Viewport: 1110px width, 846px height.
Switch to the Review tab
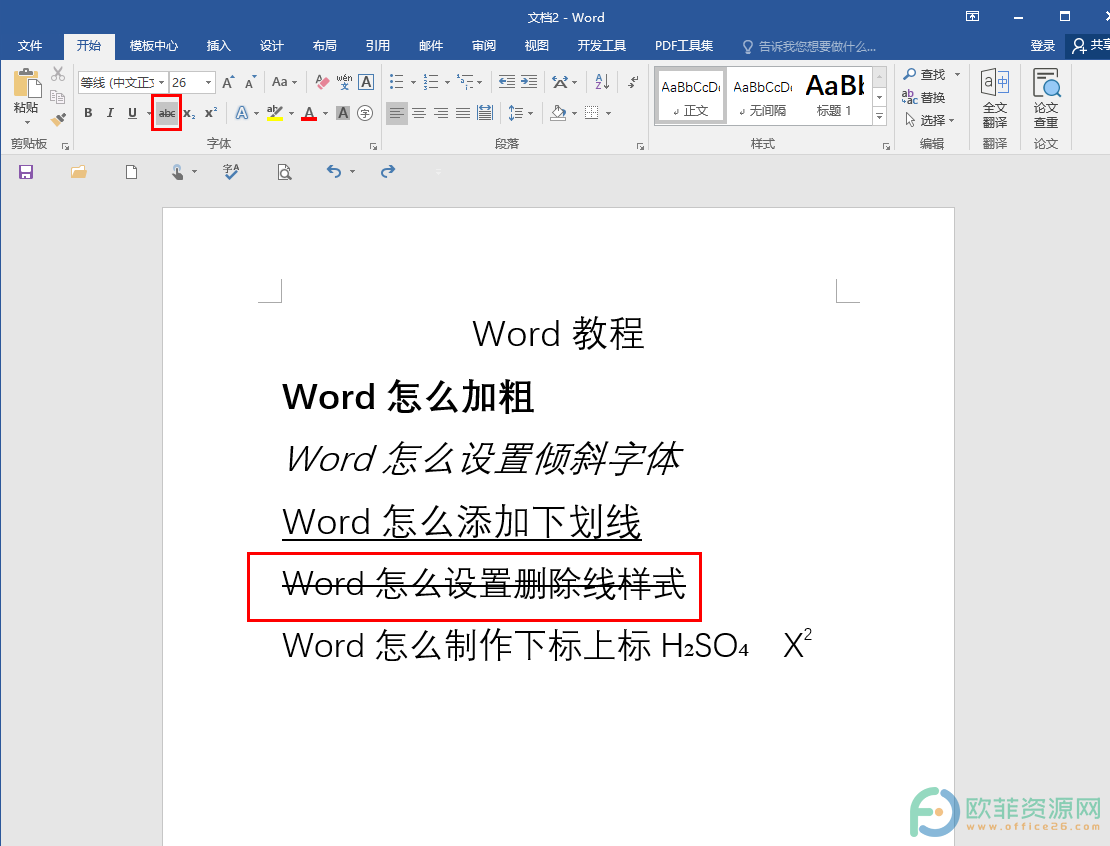[x=484, y=46]
